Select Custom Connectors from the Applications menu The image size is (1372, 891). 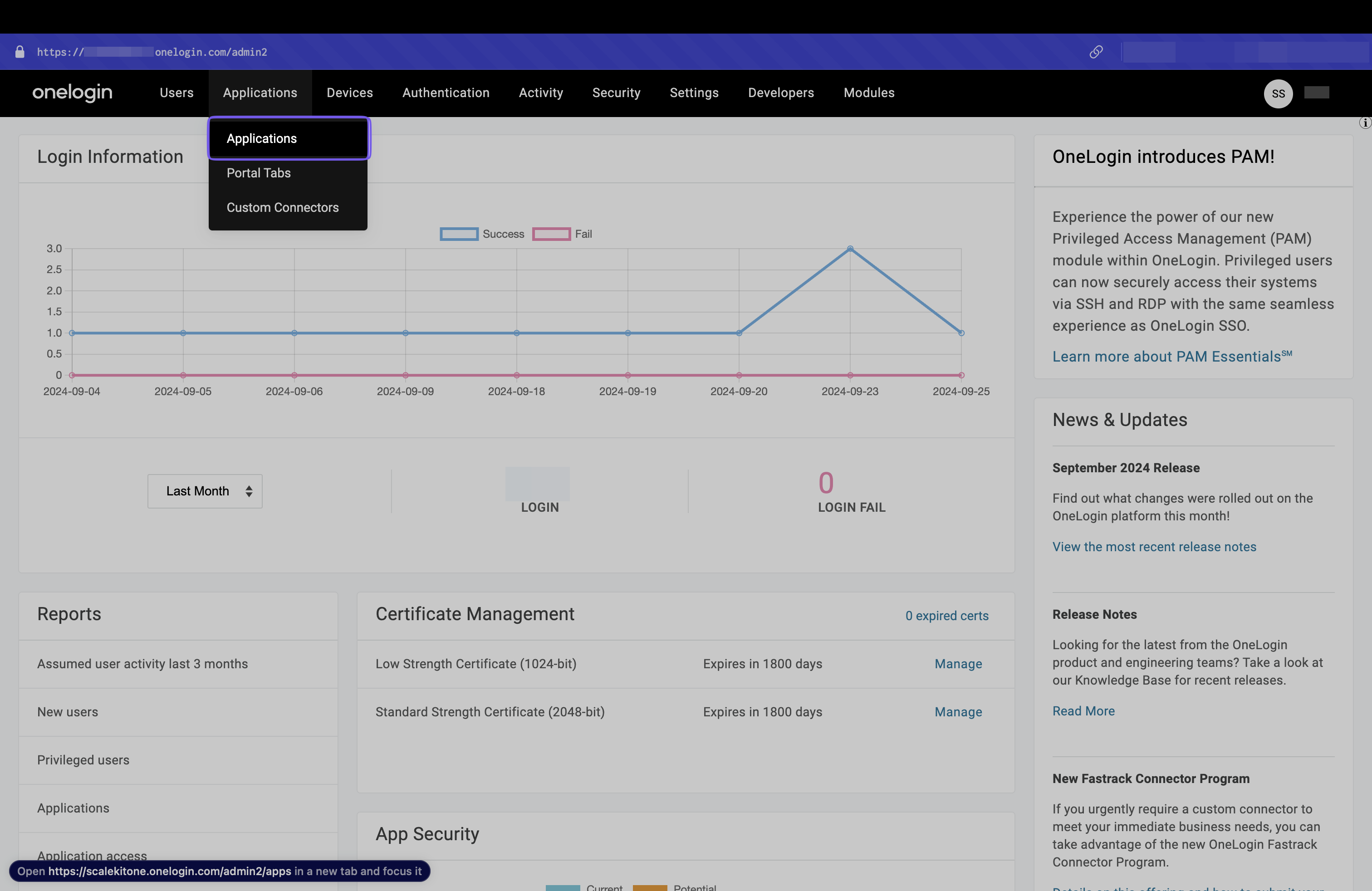point(283,207)
